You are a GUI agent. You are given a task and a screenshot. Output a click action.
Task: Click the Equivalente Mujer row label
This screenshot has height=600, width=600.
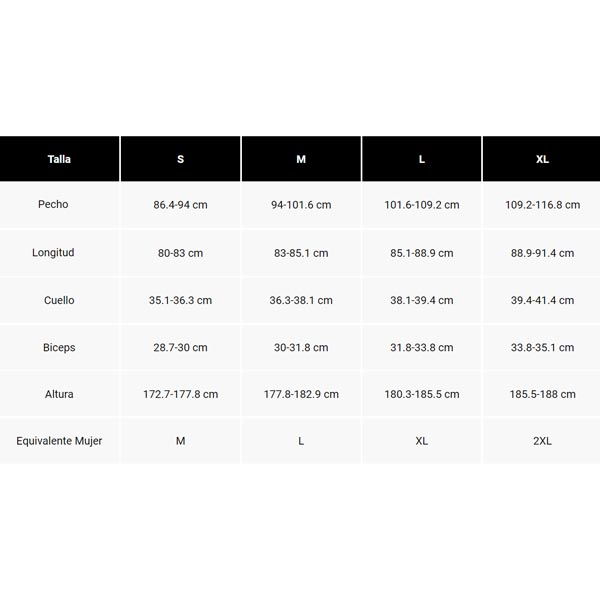tap(59, 441)
